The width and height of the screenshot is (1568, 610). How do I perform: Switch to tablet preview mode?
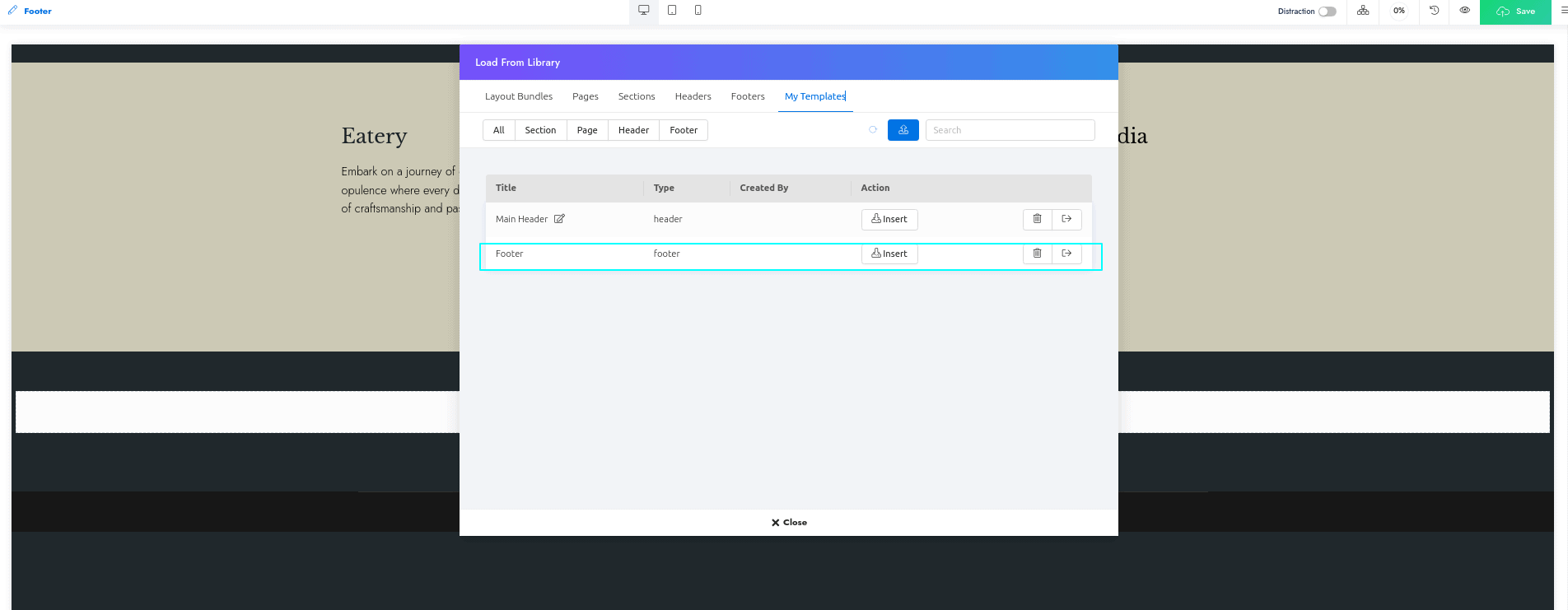pyautogui.click(x=672, y=11)
